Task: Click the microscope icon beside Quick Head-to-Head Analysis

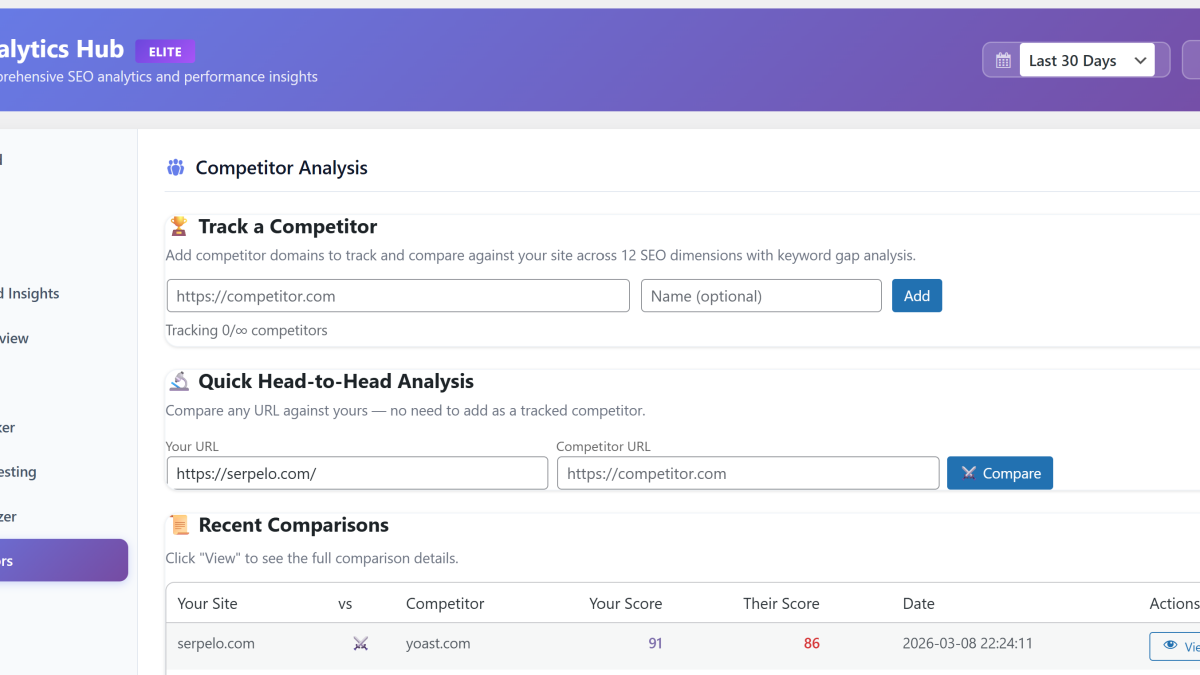Action: 178,381
